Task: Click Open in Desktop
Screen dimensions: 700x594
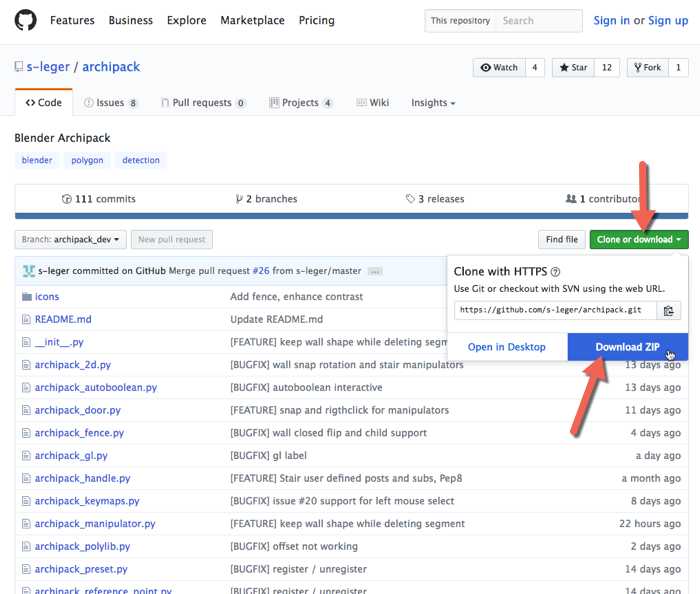Action: point(507,347)
